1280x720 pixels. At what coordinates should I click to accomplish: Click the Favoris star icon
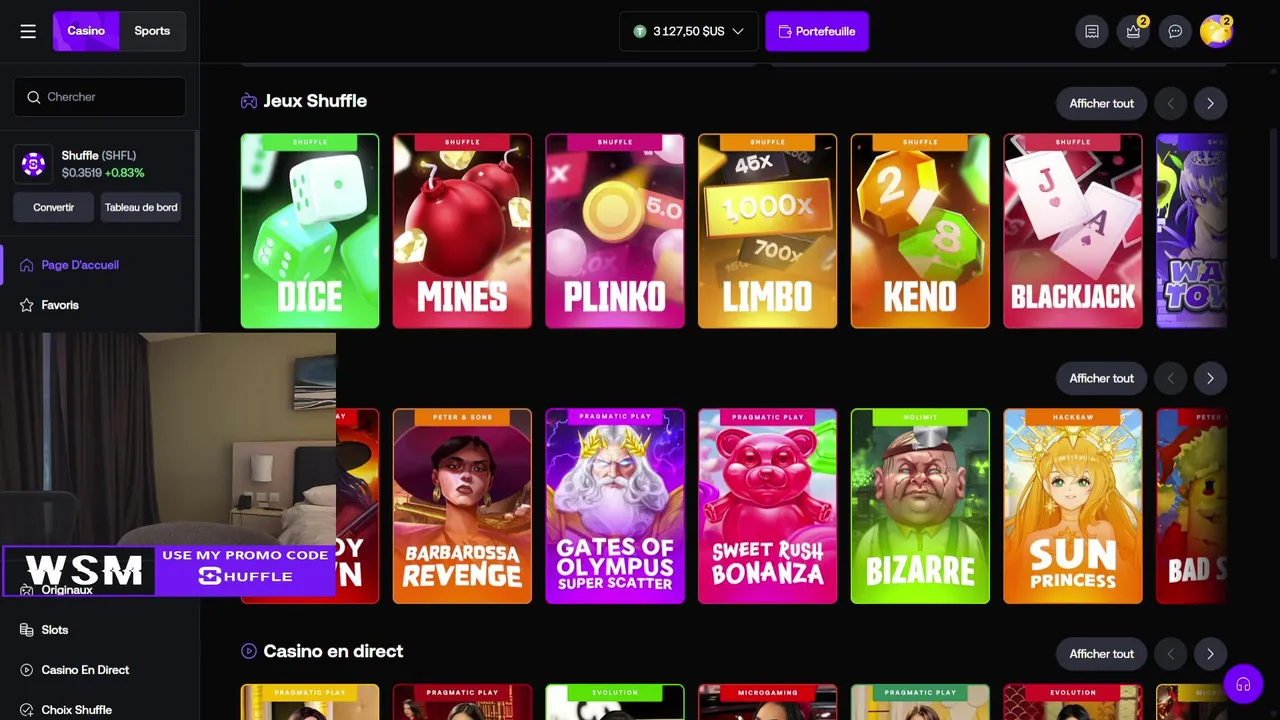(x=27, y=305)
